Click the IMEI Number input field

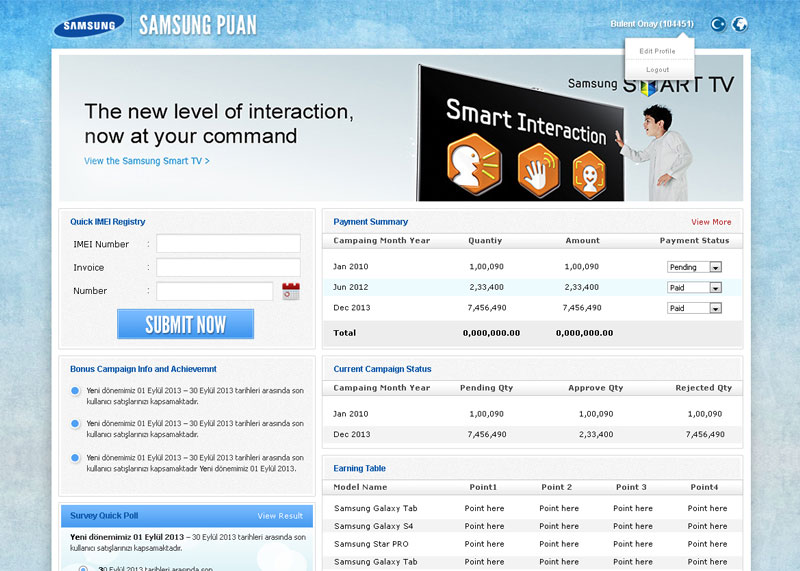[x=229, y=243]
